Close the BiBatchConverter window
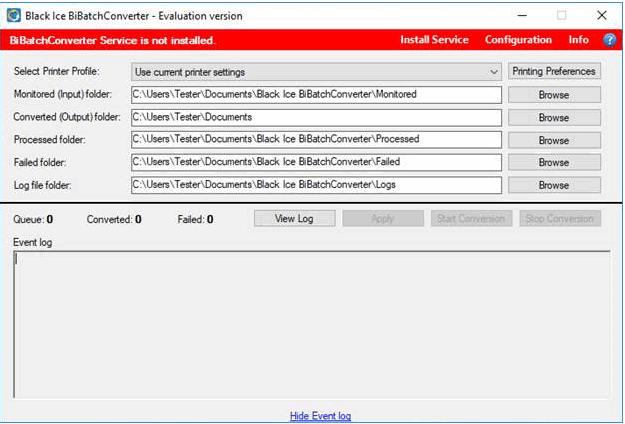Viewport: 625px width, 424px height. click(x=602, y=16)
